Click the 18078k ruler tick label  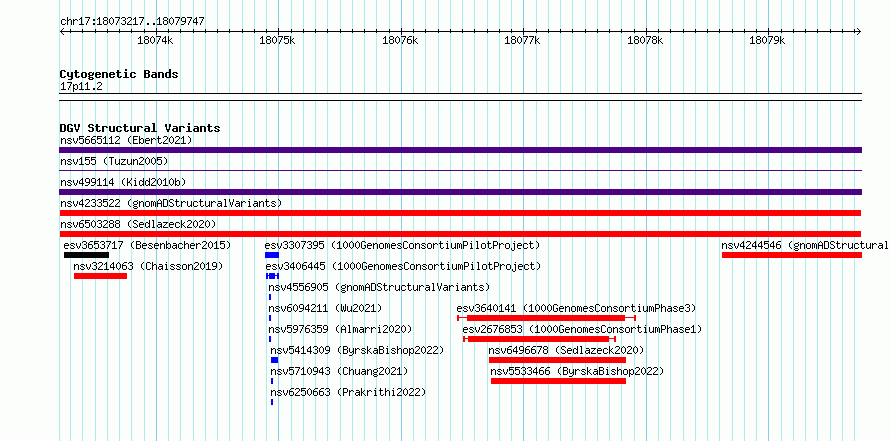pyautogui.click(x=645, y=40)
